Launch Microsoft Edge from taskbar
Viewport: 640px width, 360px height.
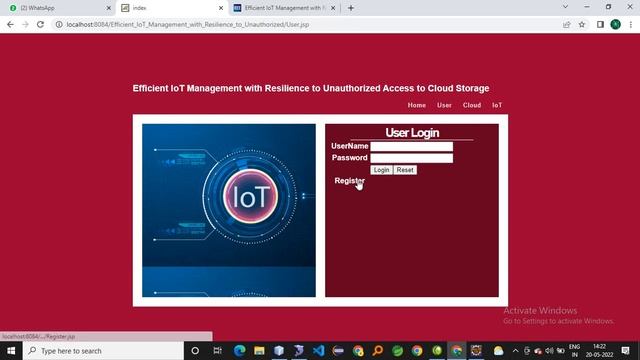[240, 351]
